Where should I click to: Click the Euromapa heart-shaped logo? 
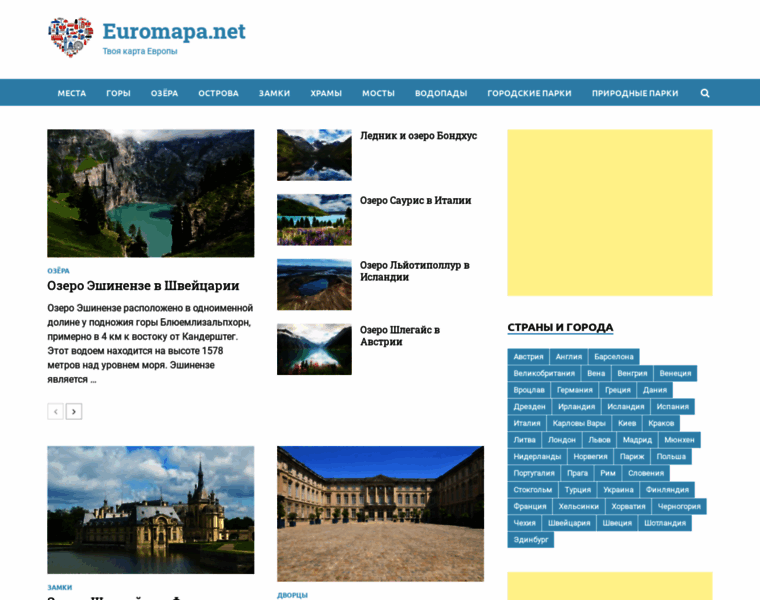(x=71, y=37)
